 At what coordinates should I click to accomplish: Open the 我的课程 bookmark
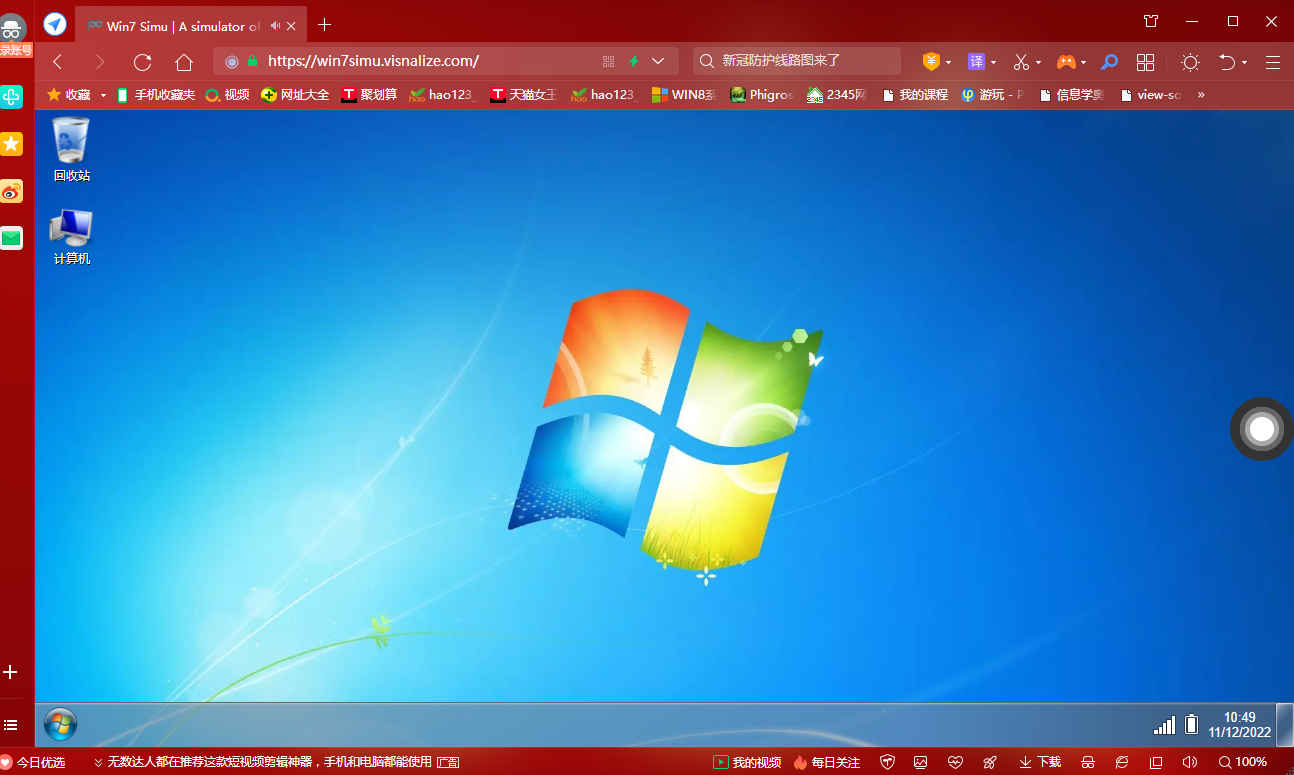pyautogui.click(x=914, y=95)
